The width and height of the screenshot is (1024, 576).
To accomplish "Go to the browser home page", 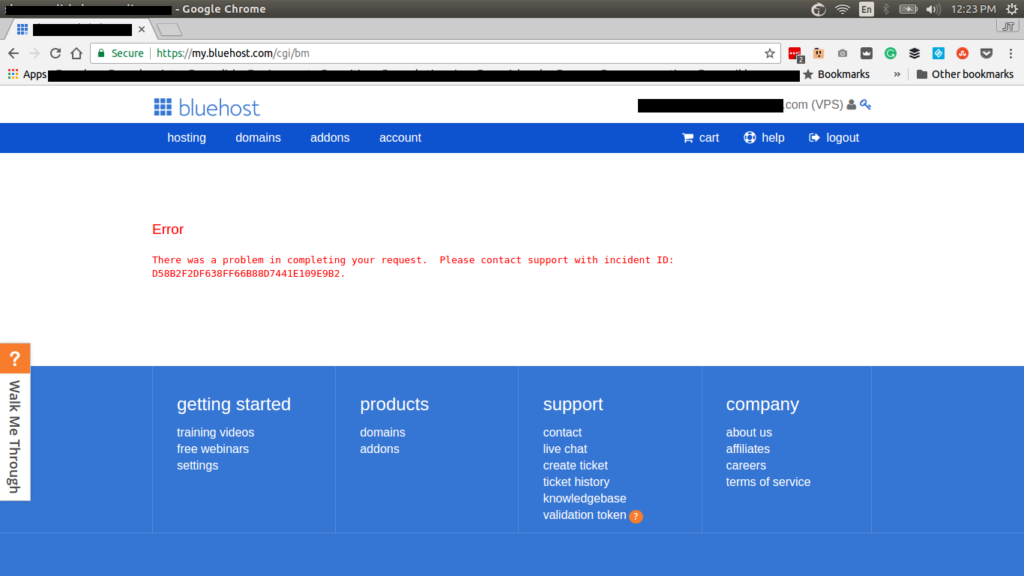I will point(76,54).
